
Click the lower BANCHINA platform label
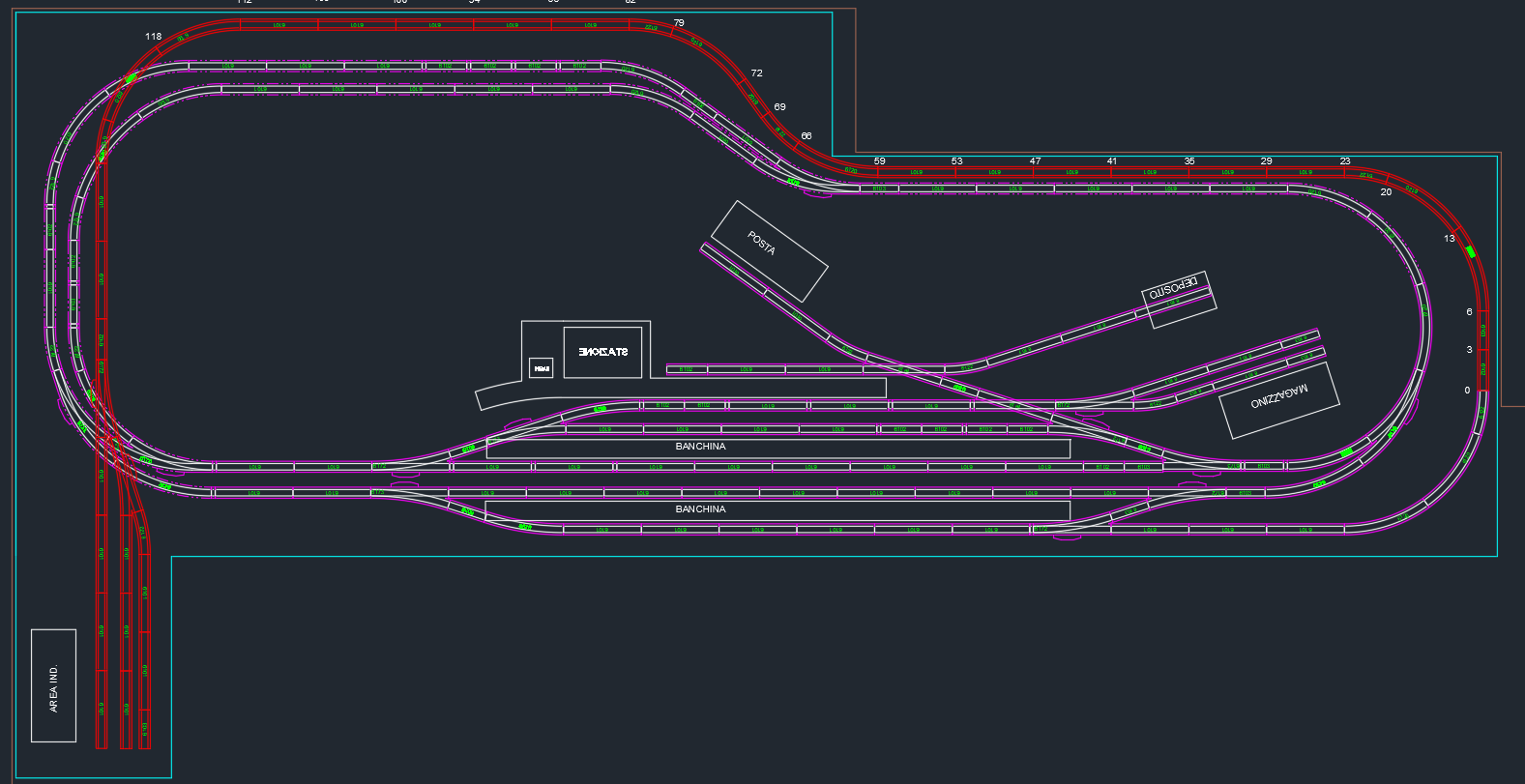pos(700,509)
